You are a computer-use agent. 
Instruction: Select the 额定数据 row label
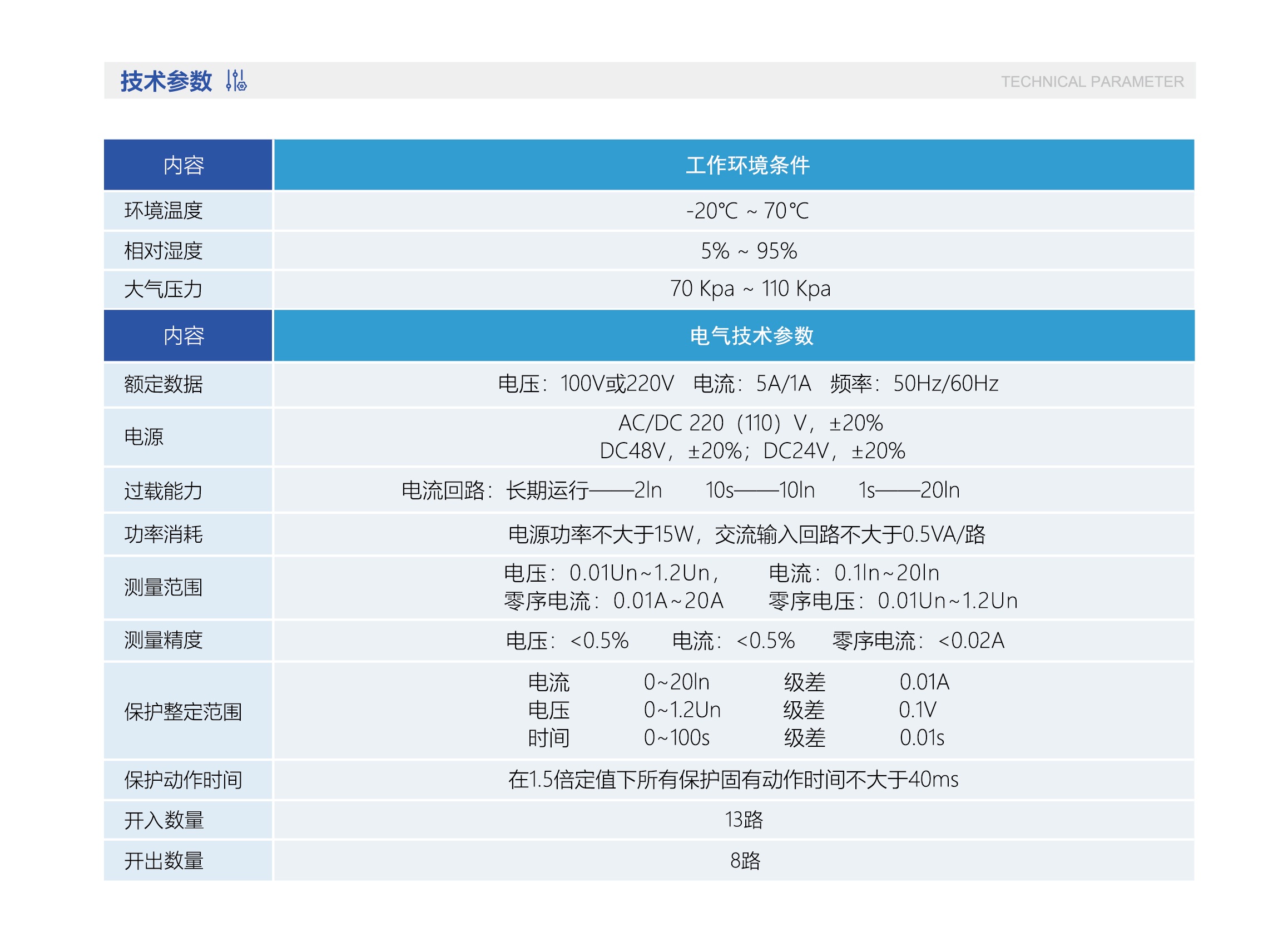click(163, 384)
